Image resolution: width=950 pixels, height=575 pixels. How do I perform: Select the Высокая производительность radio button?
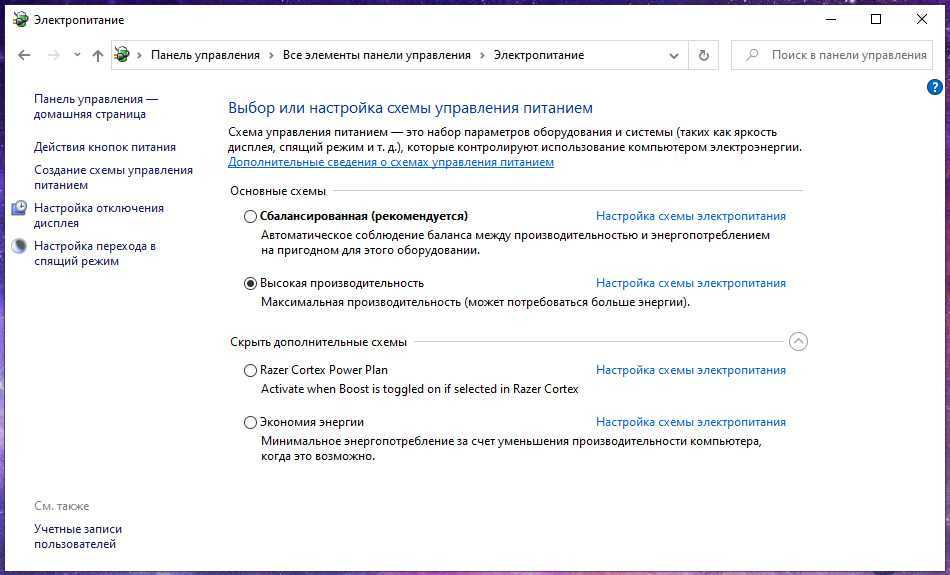point(250,283)
